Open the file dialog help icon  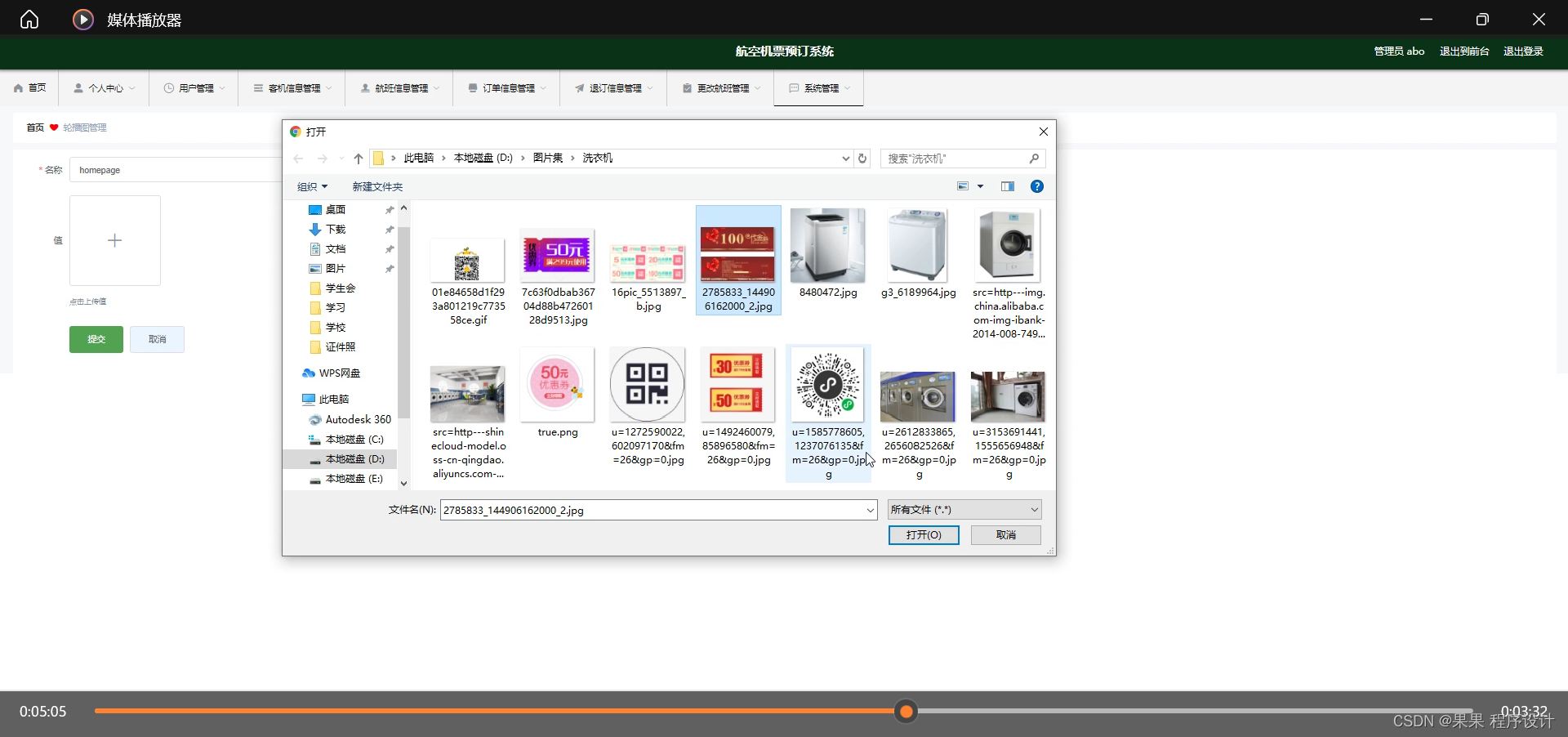point(1037,186)
